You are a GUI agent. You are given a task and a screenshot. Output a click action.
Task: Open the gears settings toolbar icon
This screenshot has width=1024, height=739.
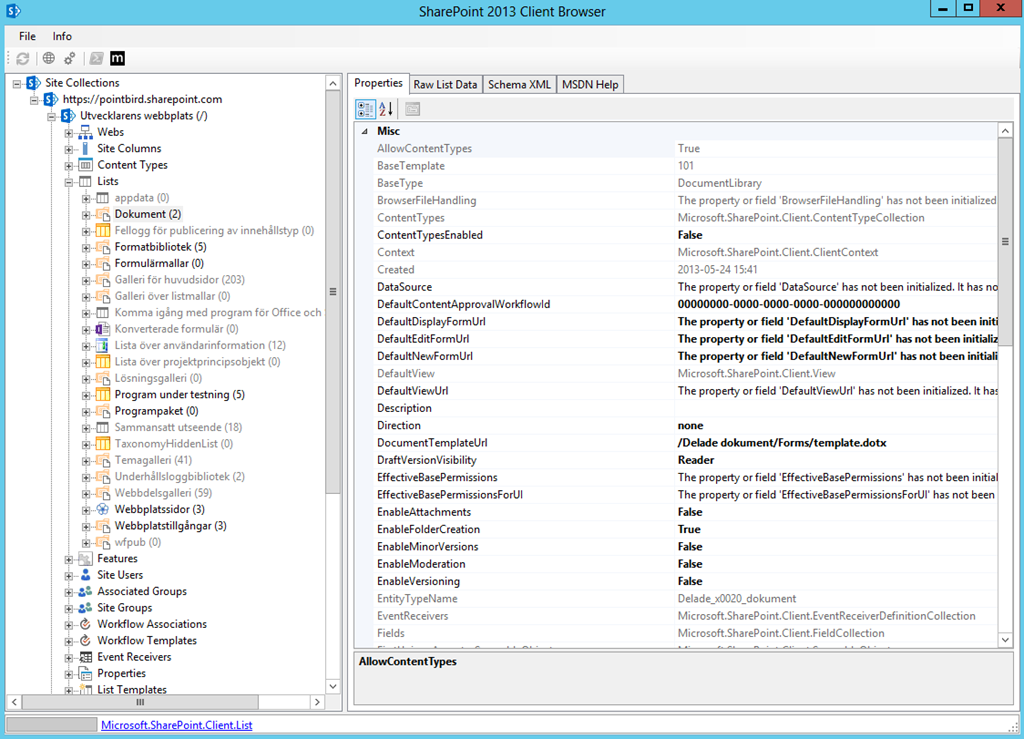69,59
